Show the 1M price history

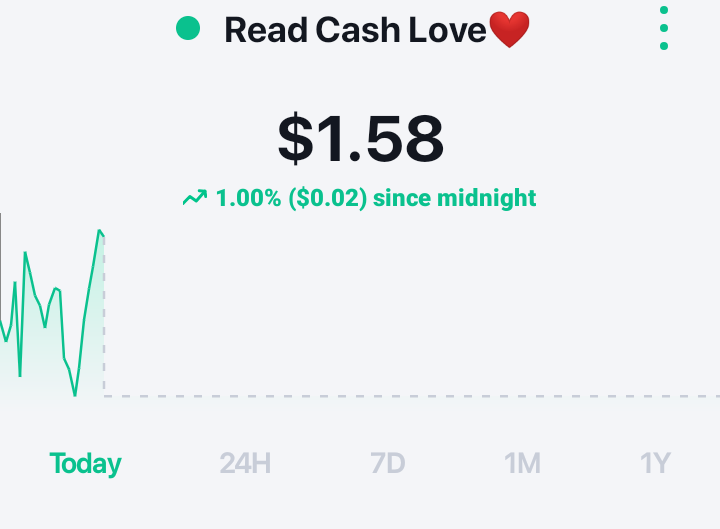(522, 463)
